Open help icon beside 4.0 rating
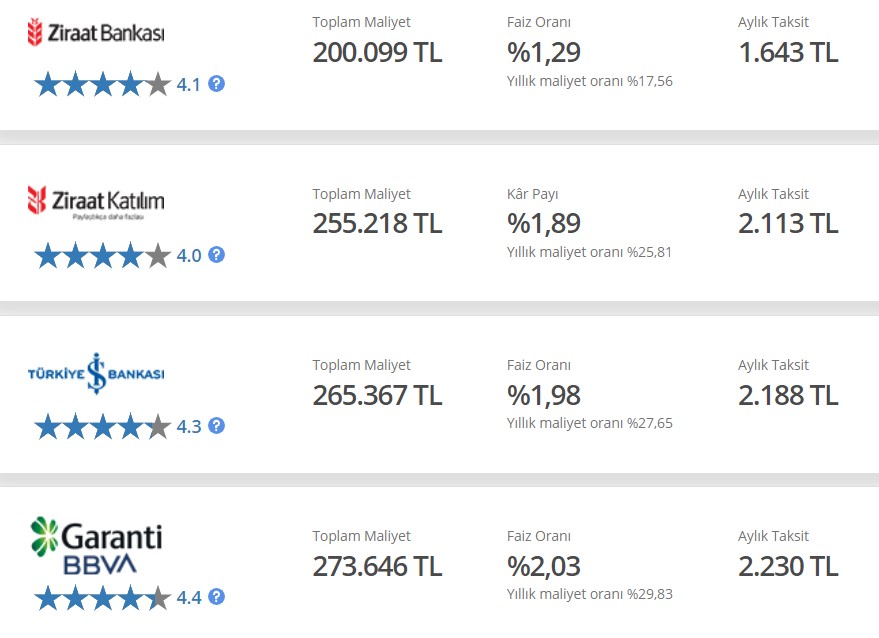The image size is (879, 638). [x=216, y=255]
